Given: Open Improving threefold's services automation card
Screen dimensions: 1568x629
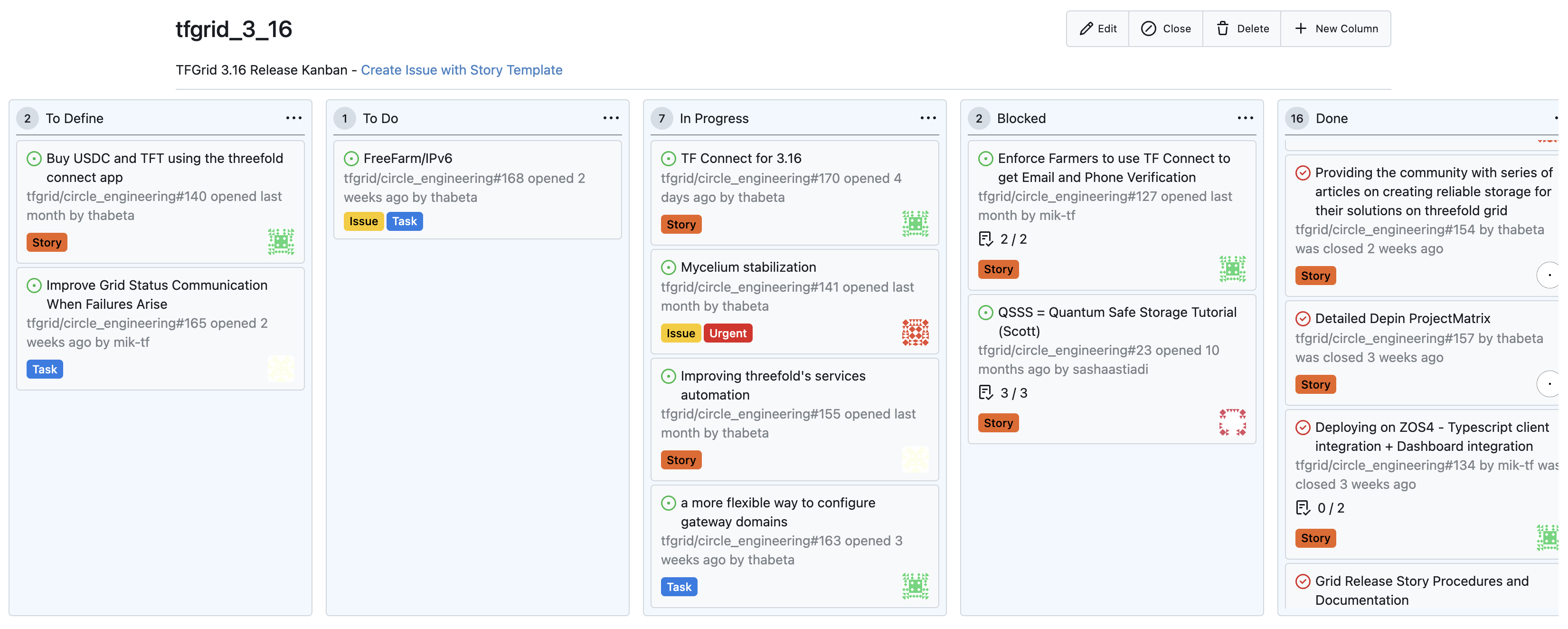Looking at the screenshot, I should pyautogui.click(x=773, y=385).
